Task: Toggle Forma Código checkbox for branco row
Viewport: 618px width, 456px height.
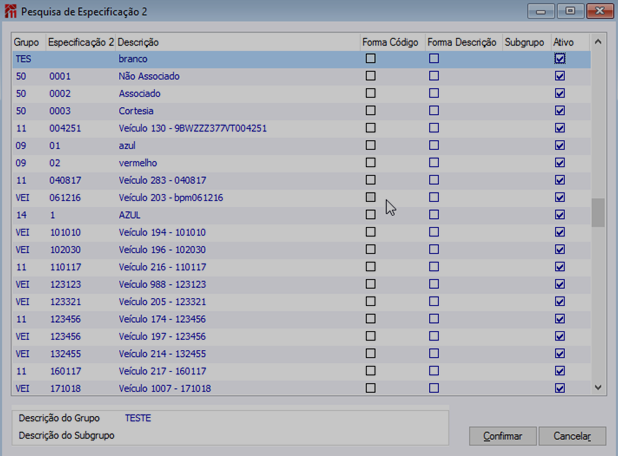Action: (370, 59)
